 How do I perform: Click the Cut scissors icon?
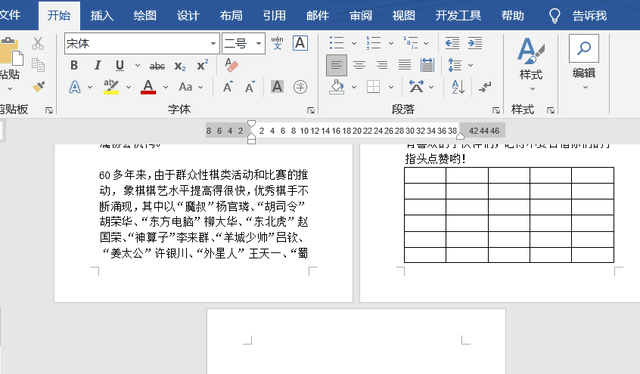point(38,43)
